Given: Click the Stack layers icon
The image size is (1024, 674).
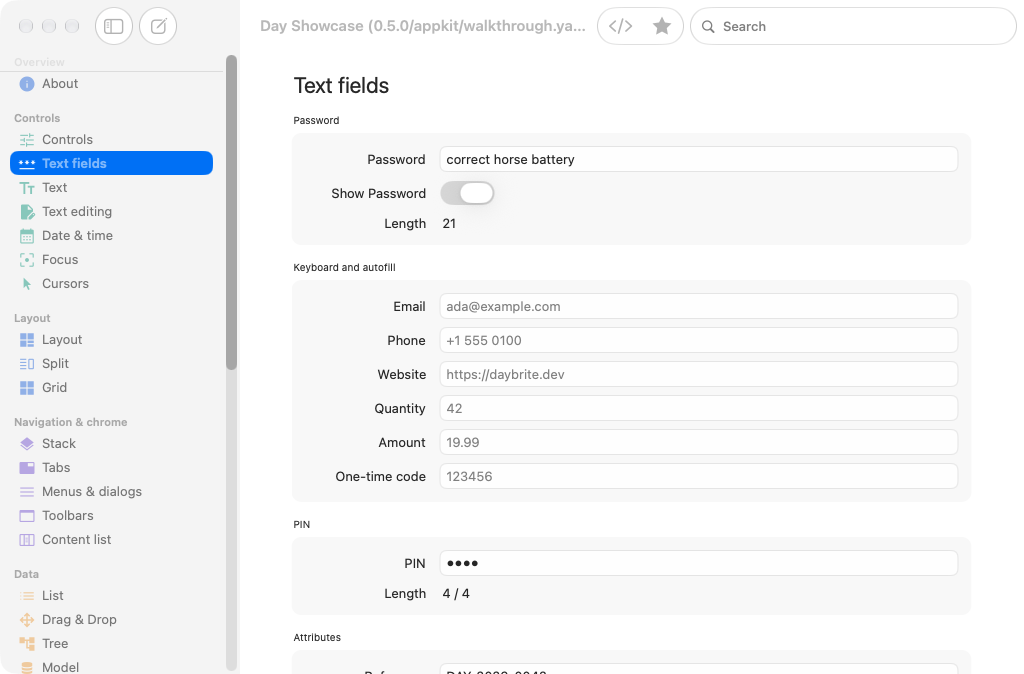Looking at the screenshot, I should [x=27, y=444].
